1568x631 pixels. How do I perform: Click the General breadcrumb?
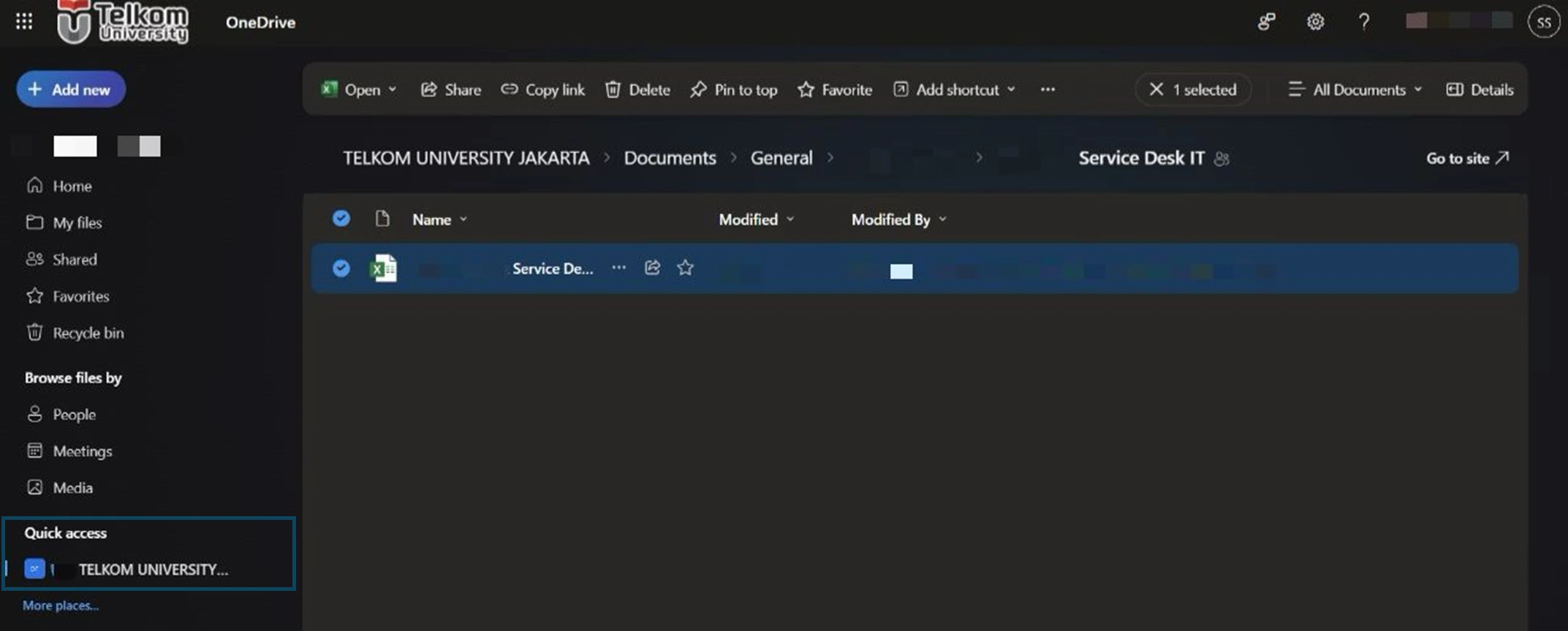[781, 158]
